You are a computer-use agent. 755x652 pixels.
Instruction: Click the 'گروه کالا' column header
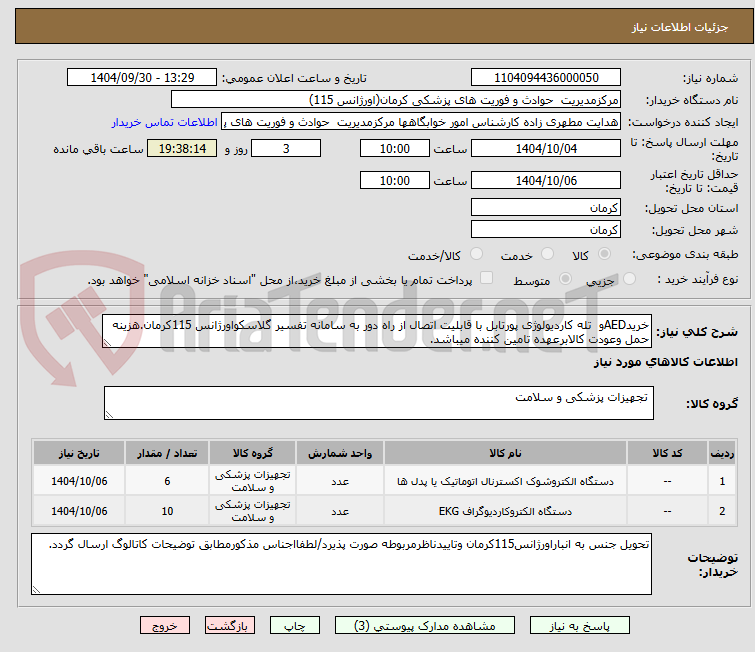pos(252,453)
